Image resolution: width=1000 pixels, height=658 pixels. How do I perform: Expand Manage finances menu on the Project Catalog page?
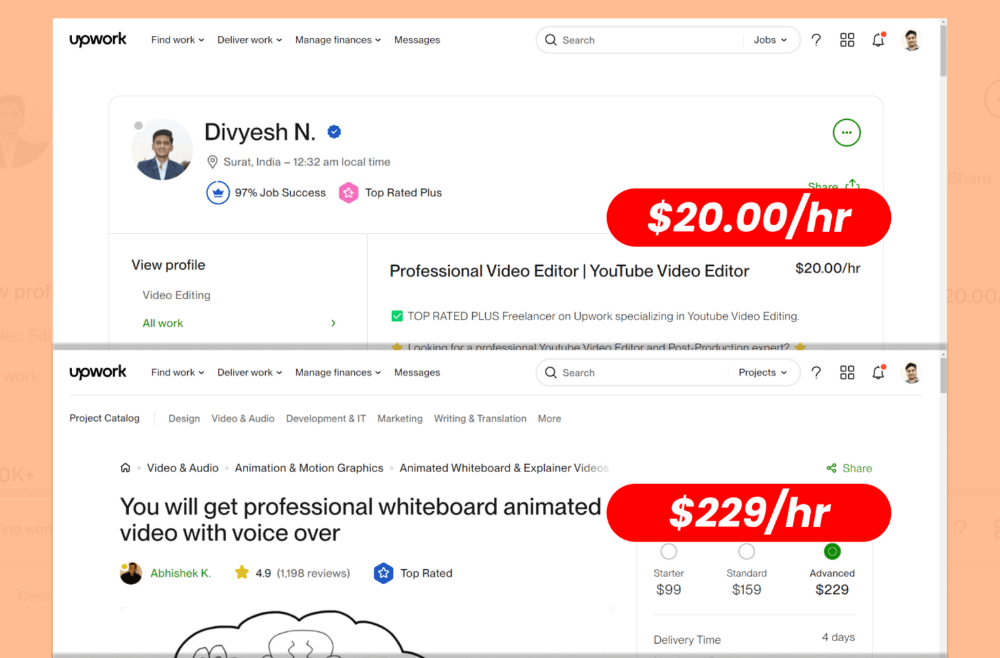click(337, 372)
